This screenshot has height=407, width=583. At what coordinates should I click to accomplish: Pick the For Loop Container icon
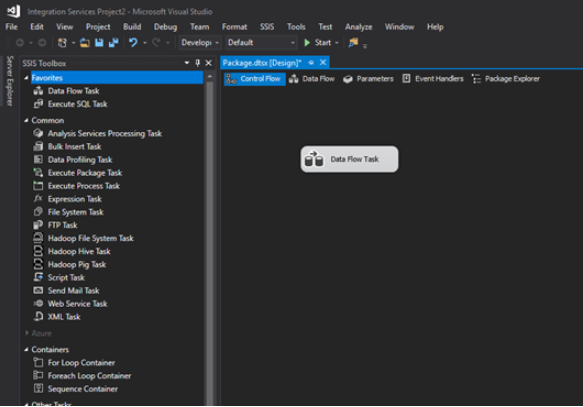pyautogui.click(x=38, y=362)
